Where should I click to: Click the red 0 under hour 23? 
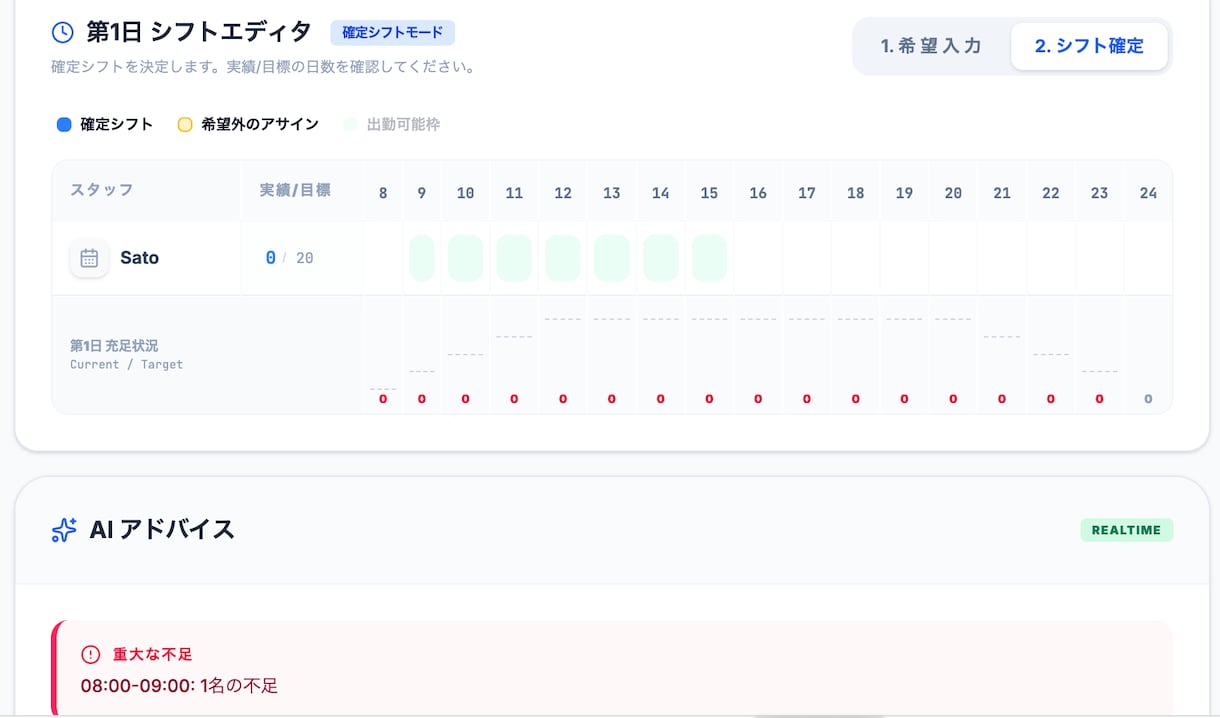(1099, 399)
